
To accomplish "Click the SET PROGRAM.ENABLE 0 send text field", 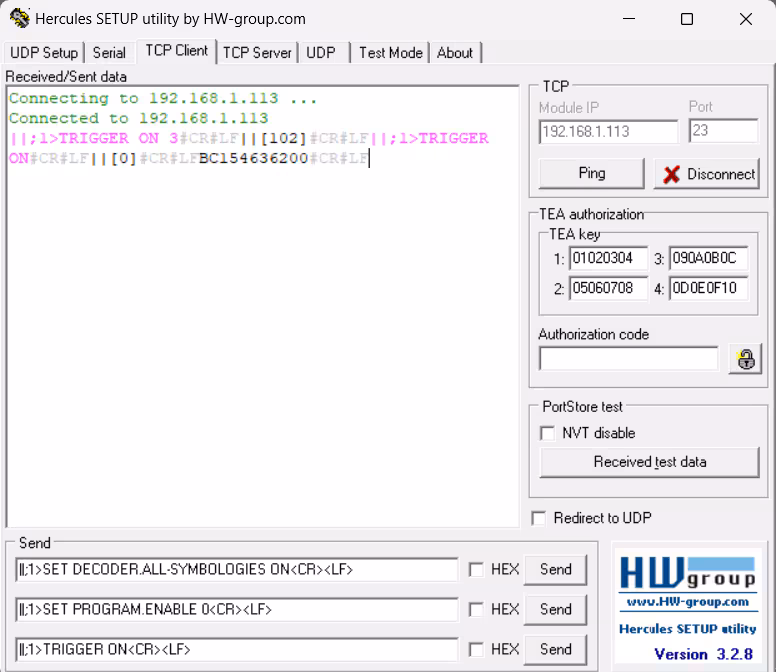I will [237, 609].
